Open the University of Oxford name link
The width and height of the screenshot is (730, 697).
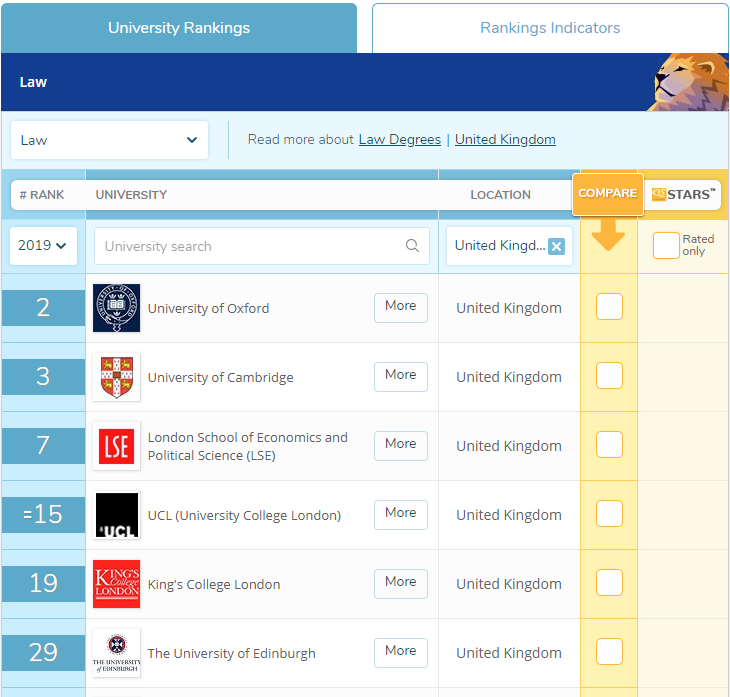[x=209, y=308]
